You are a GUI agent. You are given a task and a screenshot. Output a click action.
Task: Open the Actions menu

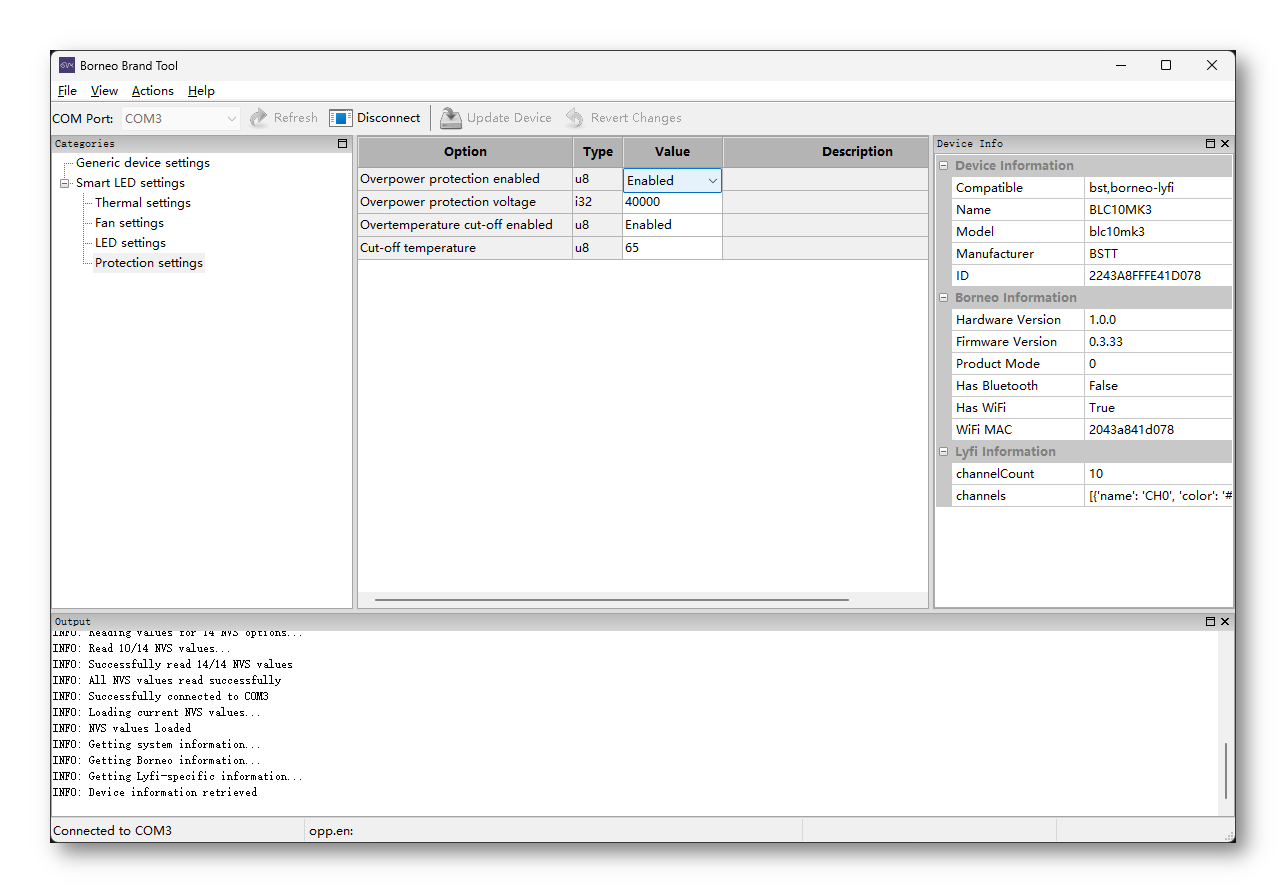pos(152,91)
